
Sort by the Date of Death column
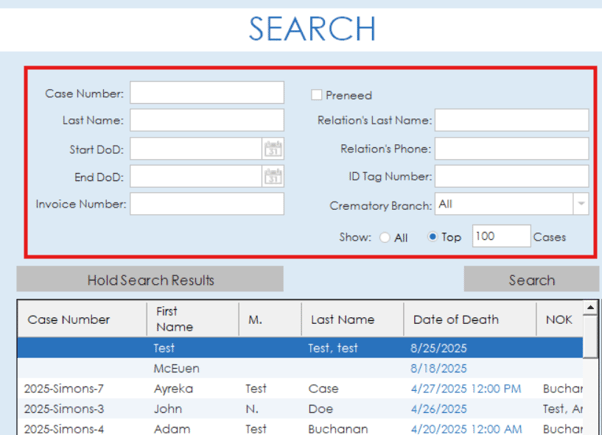[455, 320]
